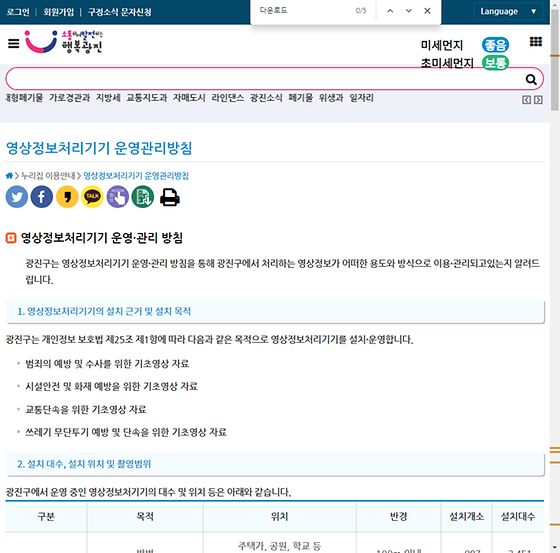This screenshot has height=553, width=560.
Task: Open 구정소식 문자신청 link
Action: pyautogui.click(x=120, y=12)
